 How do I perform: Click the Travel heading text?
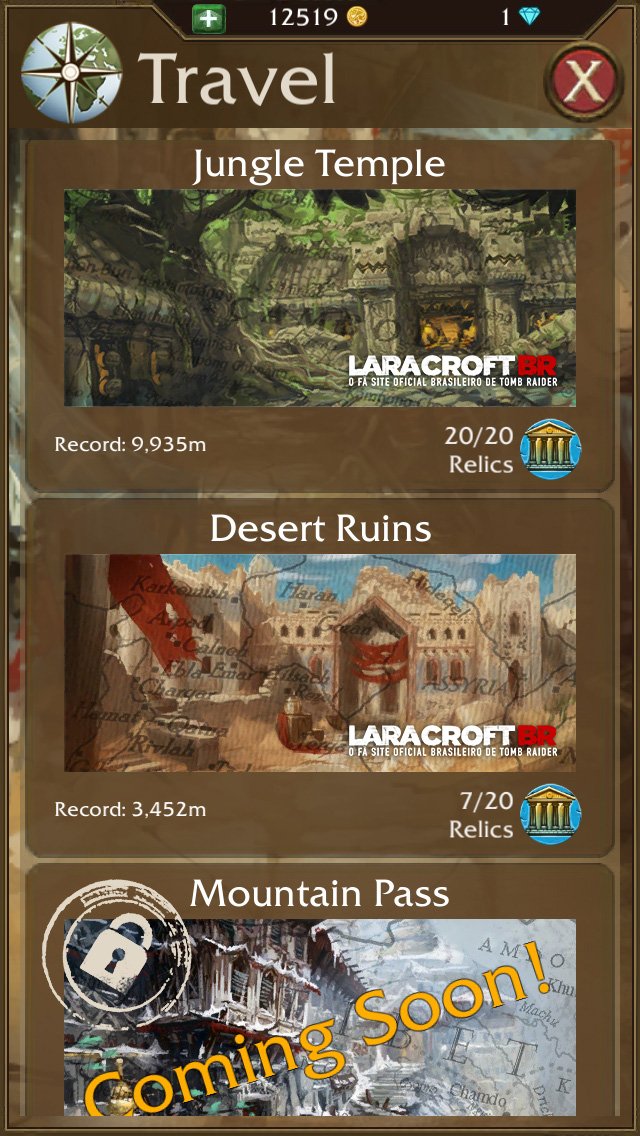tap(237, 78)
